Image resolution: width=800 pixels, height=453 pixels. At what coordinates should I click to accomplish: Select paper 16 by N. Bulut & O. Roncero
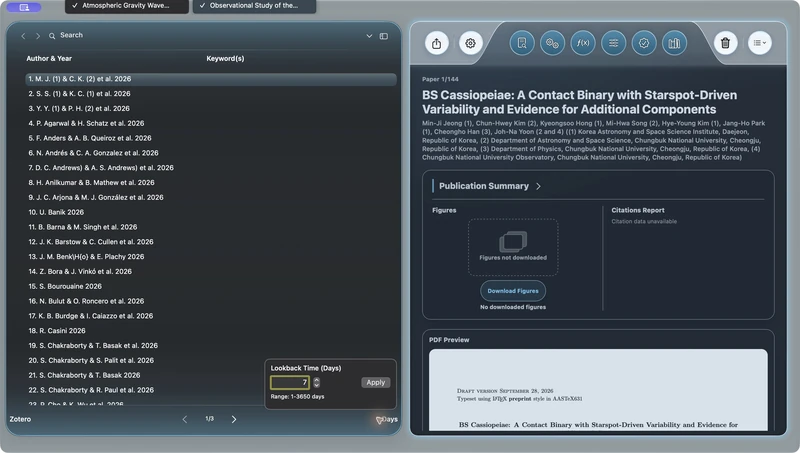pyautogui.click(x=211, y=301)
